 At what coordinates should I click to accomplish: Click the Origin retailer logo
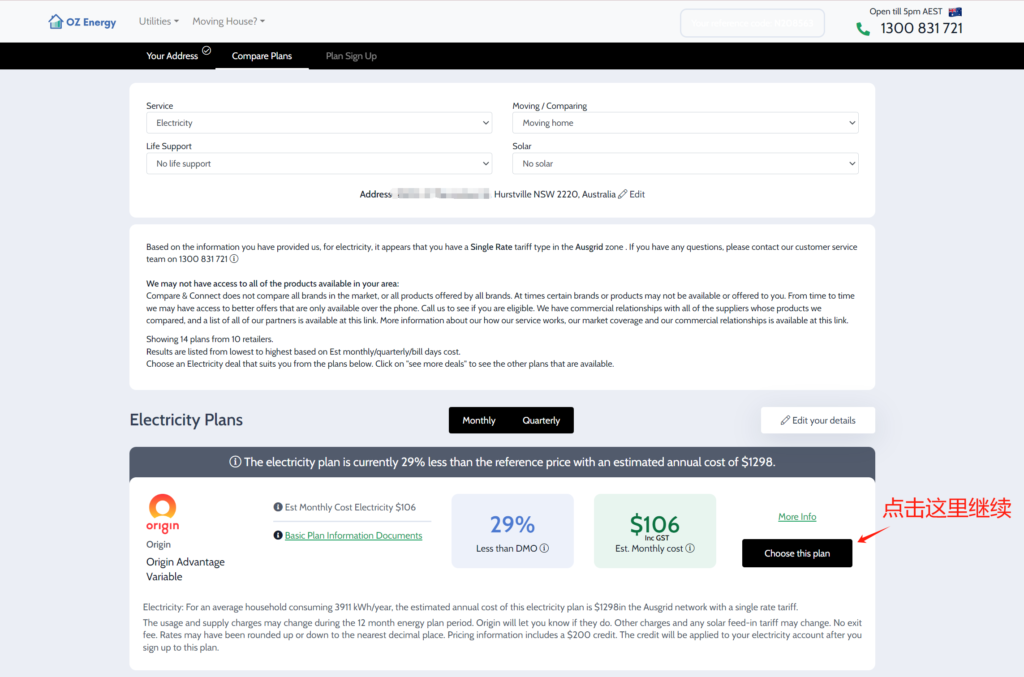pos(163,514)
